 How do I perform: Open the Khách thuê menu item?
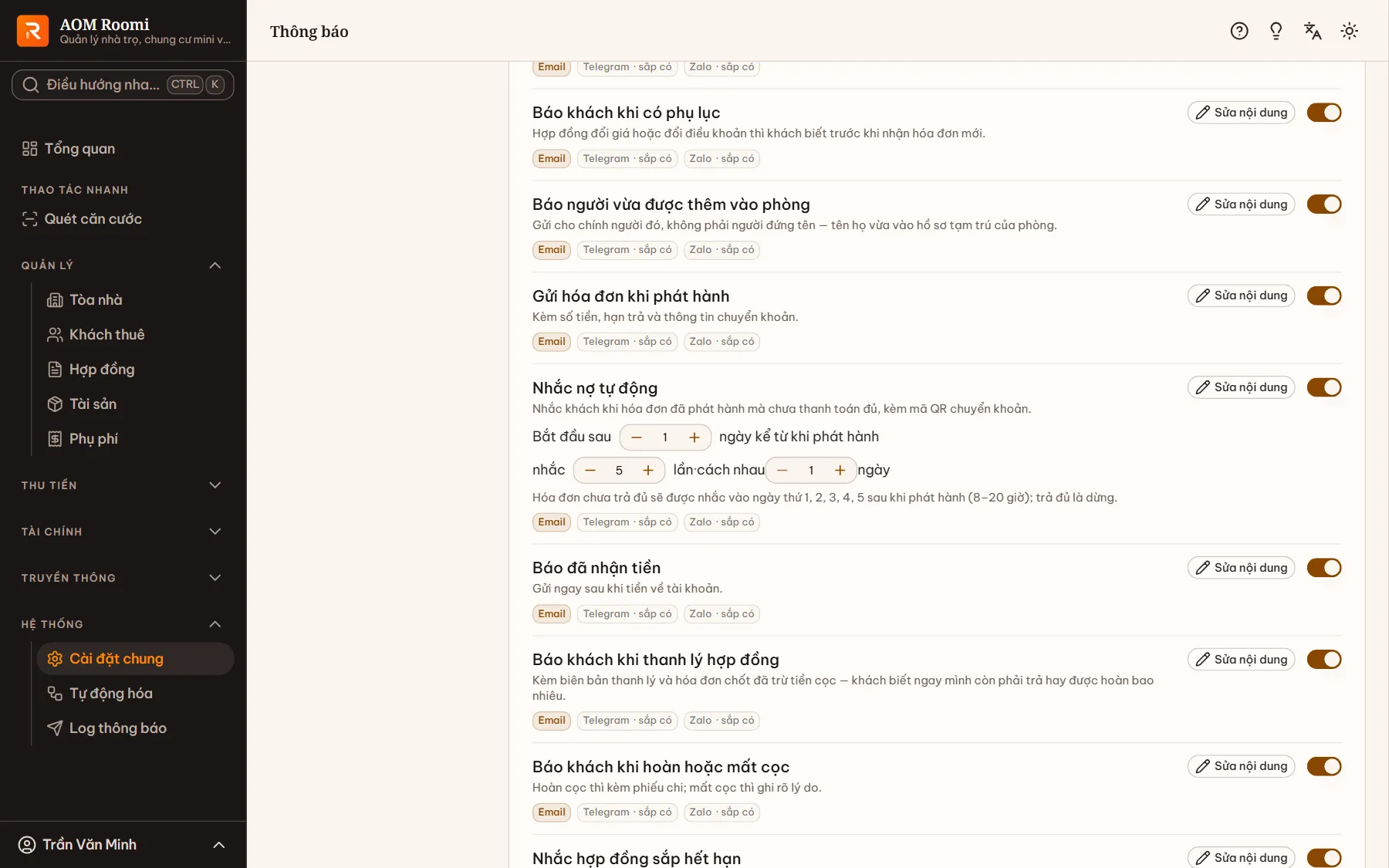(135, 335)
